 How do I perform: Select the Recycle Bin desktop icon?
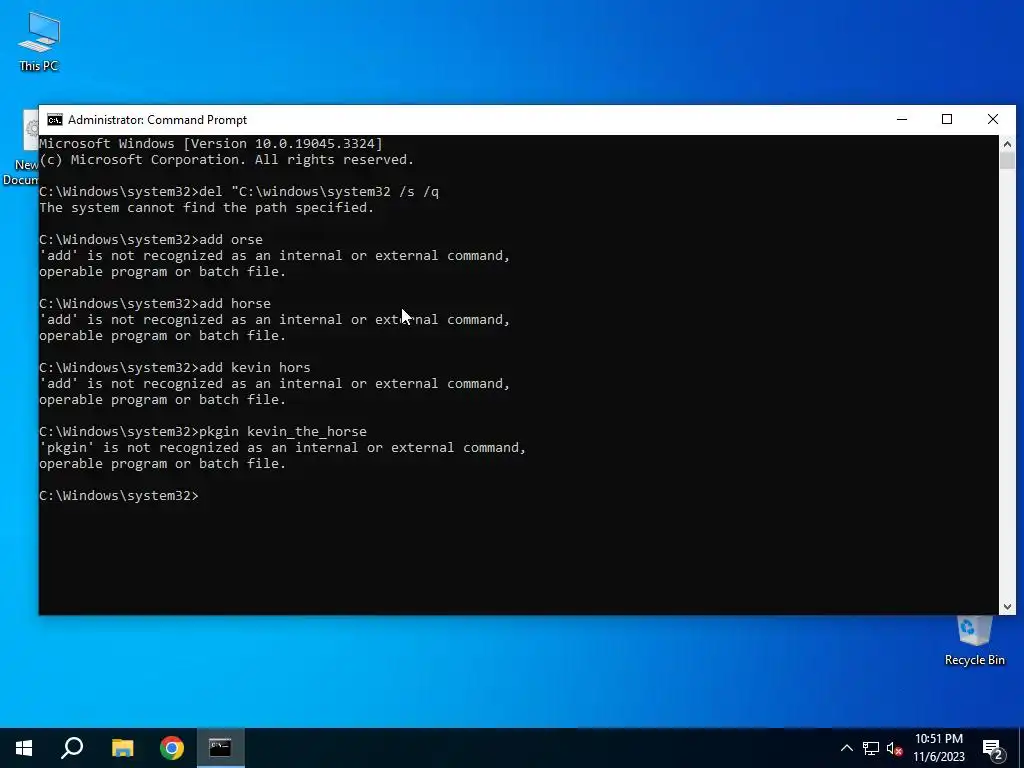click(974, 641)
